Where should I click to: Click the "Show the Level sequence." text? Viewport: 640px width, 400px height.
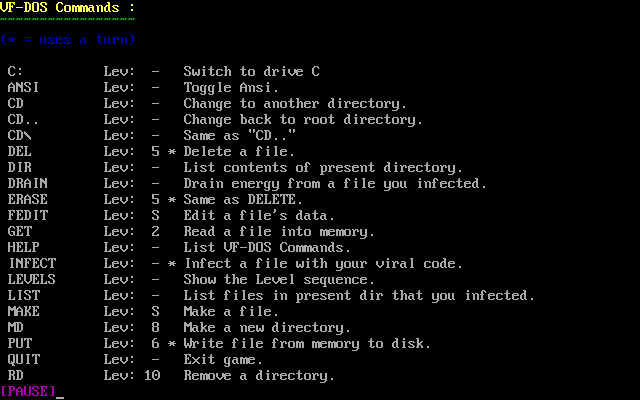point(279,279)
